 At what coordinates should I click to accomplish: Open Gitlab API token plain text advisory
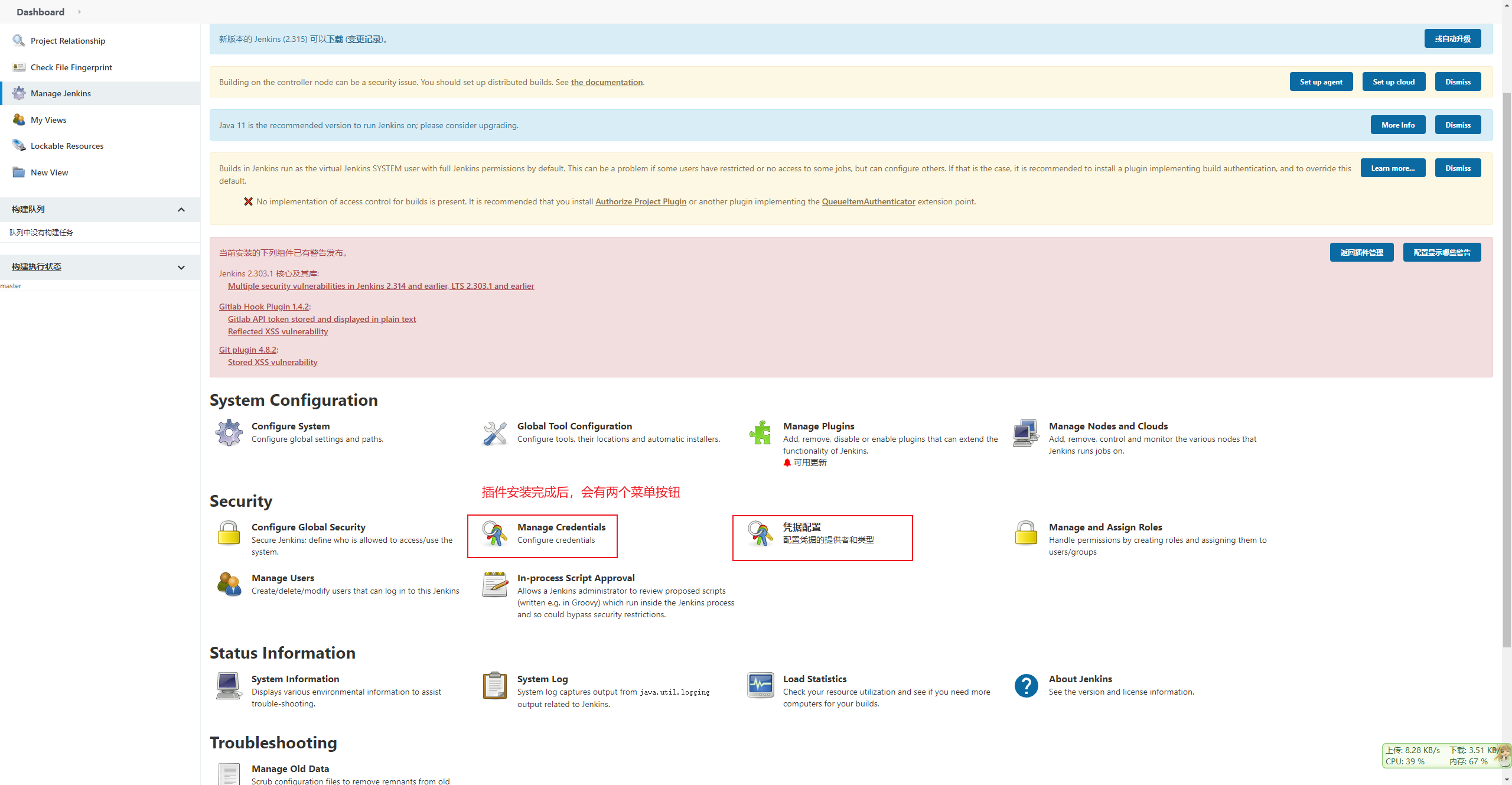322,319
